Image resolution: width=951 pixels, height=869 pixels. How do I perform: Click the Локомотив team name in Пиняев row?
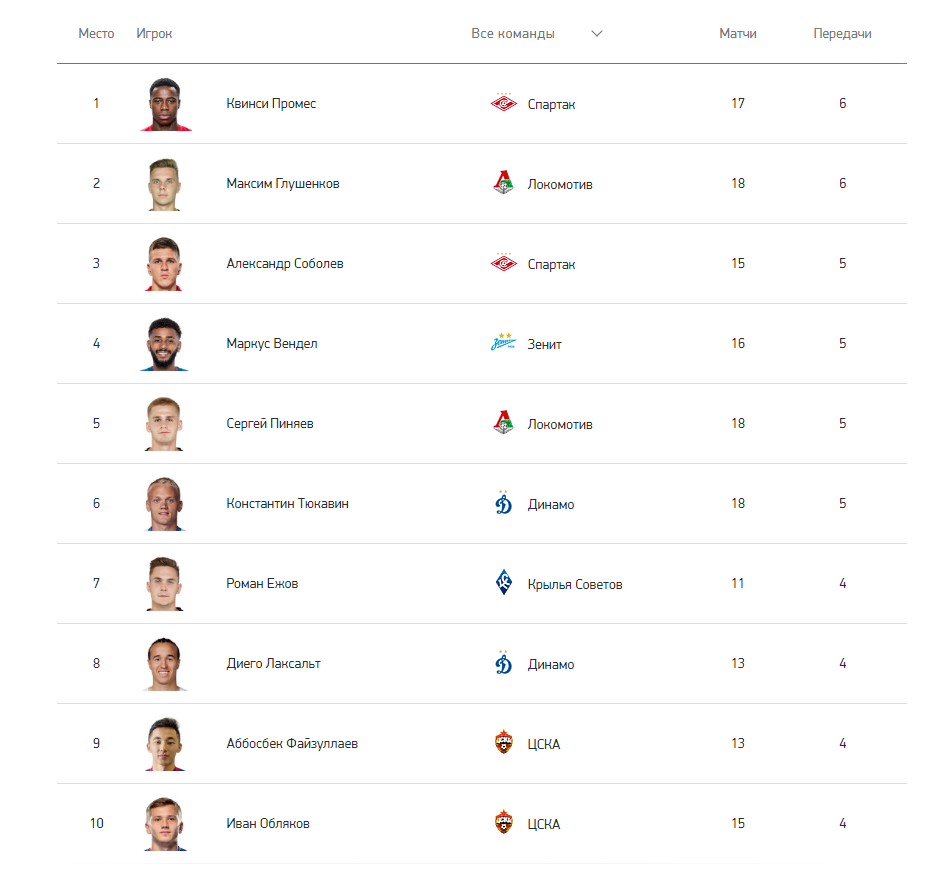pos(560,424)
